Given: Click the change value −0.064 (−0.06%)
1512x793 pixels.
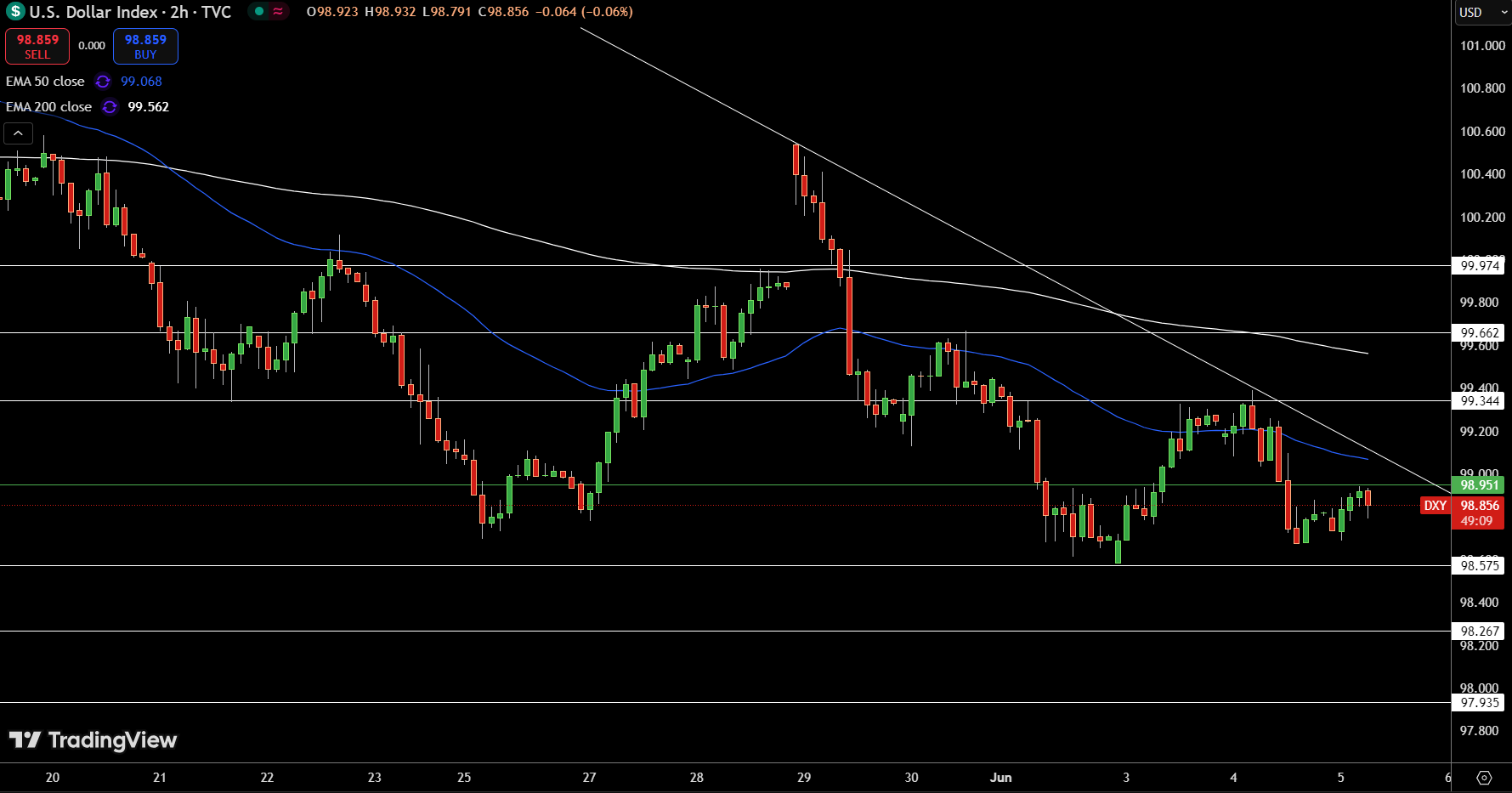Looking at the screenshot, I should point(584,12).
